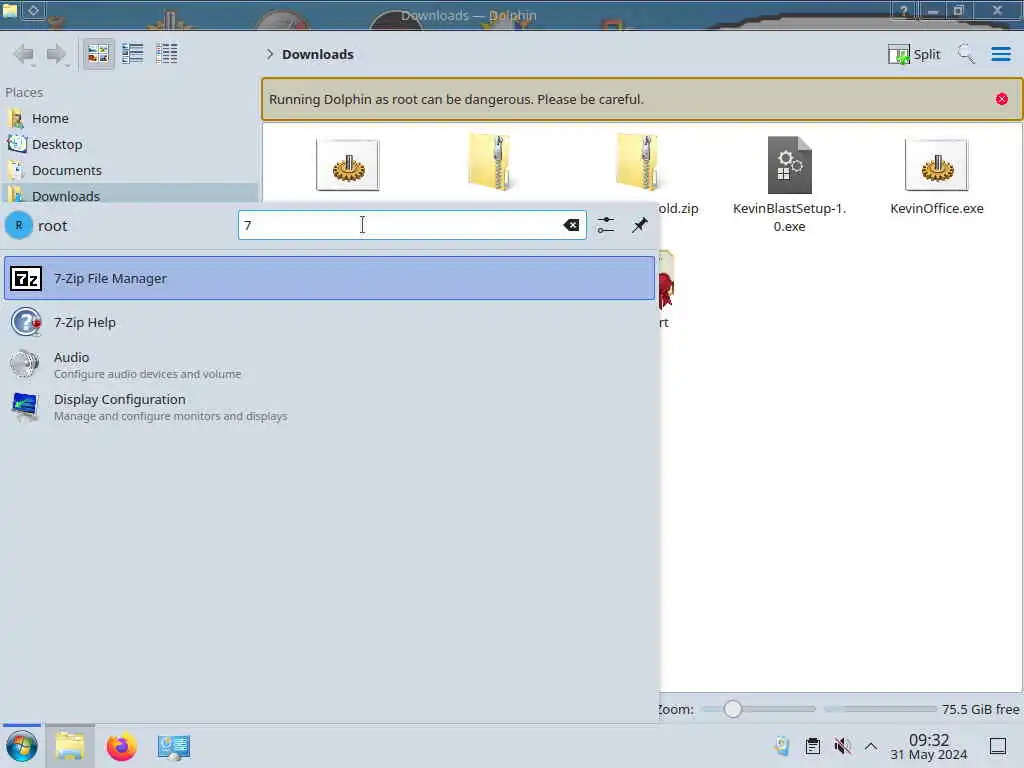Select KevinOffice.exe file icon
This screenshot has width=1024, height=768.
[x=936, y=165]
